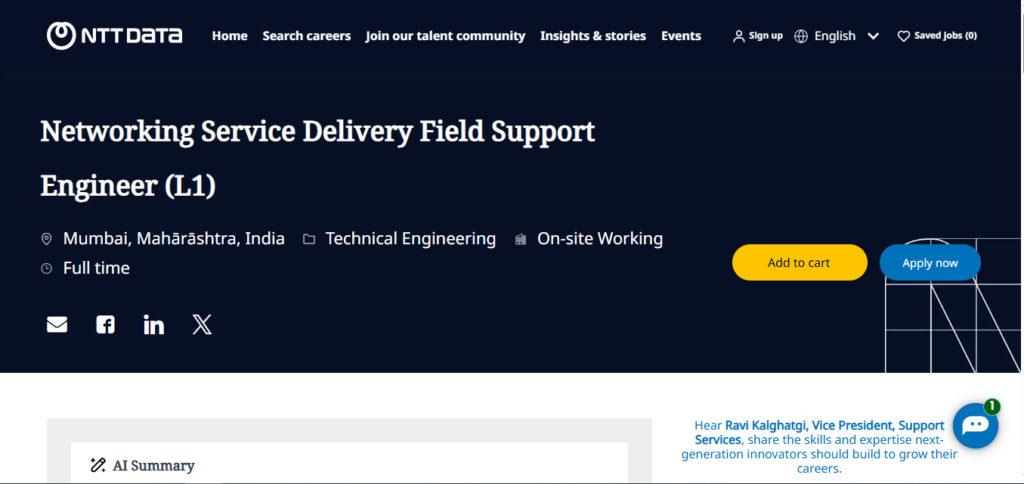Share job on X icon
Image resolution: width=1024 pixels, height=484 pixels.
[x=202, y=325]
